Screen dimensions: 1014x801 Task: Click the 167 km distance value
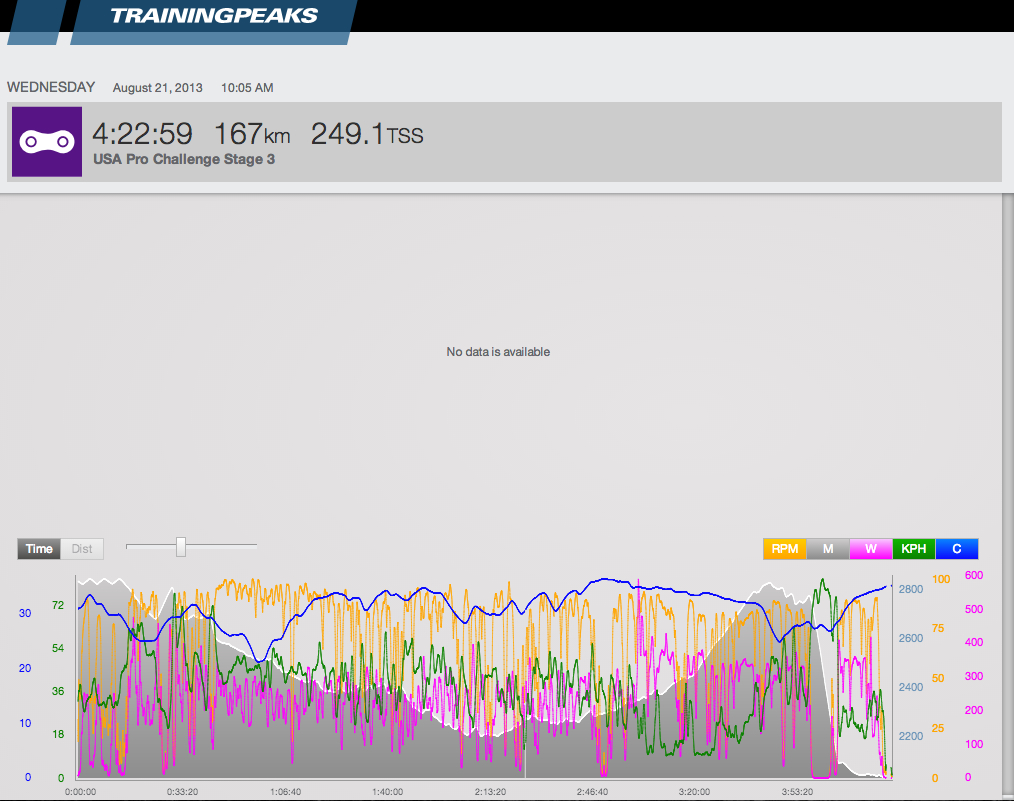252,134
